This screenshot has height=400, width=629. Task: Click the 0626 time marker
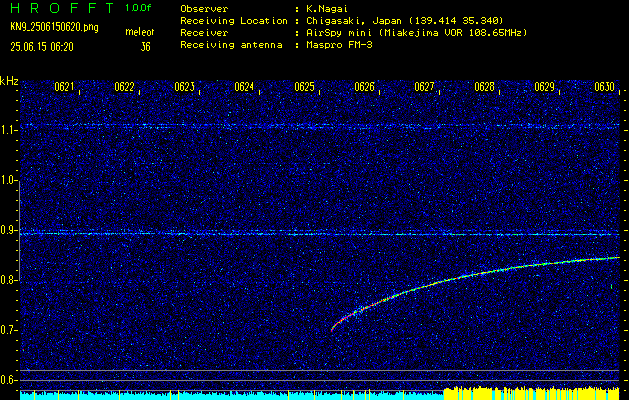pos(364,87)
